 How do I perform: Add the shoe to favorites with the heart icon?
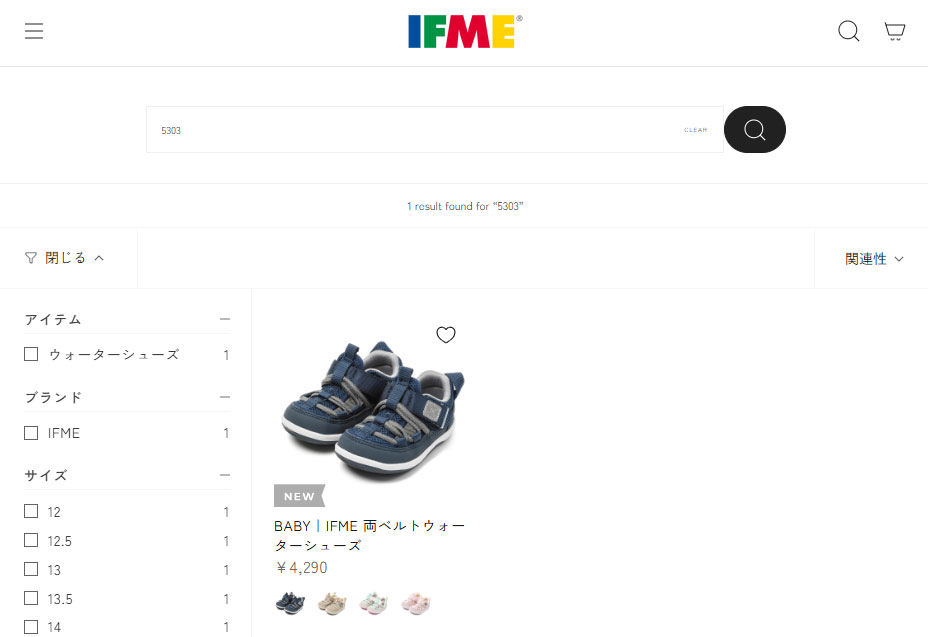point(446,334)
